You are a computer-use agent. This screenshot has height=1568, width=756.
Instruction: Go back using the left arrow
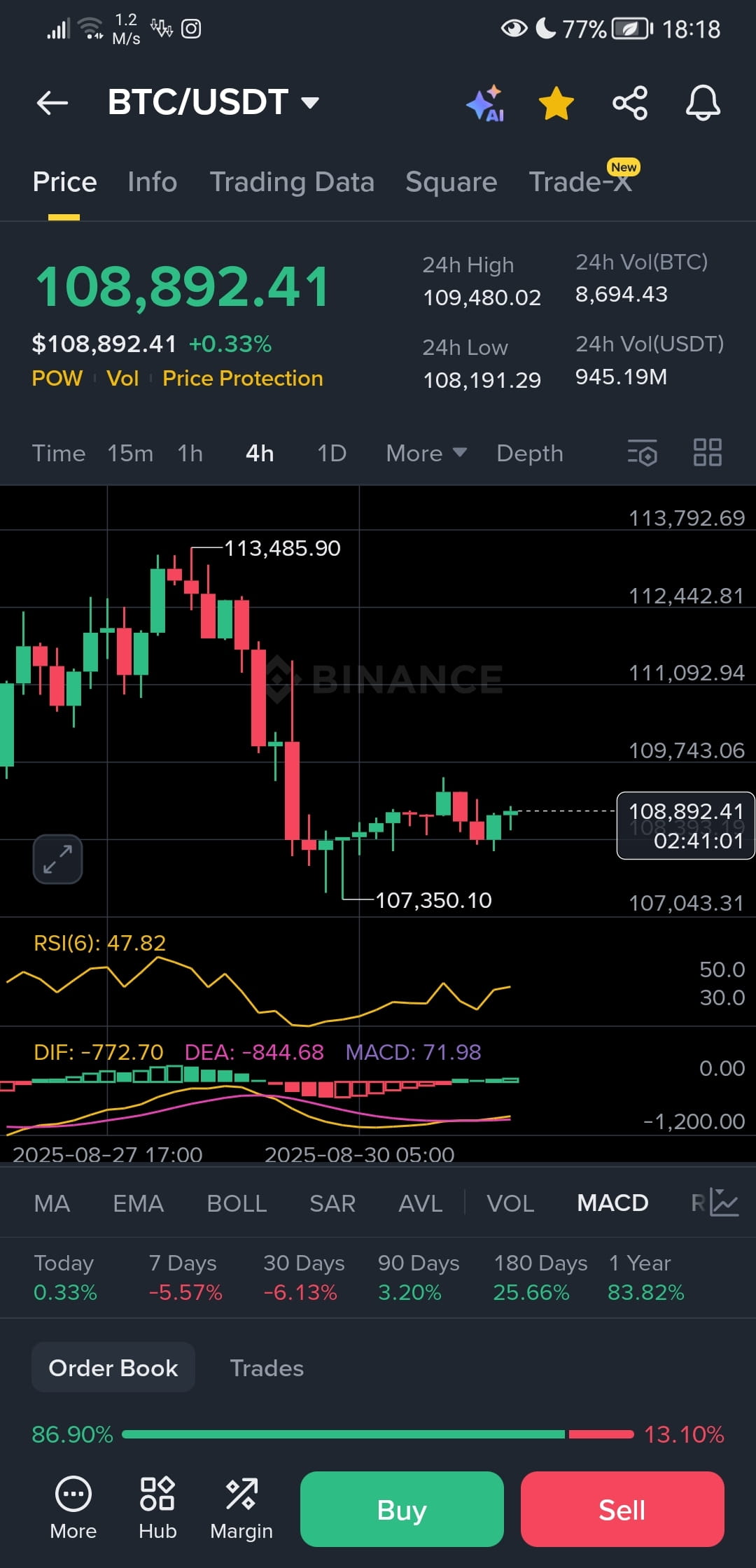tap(52, 103)
